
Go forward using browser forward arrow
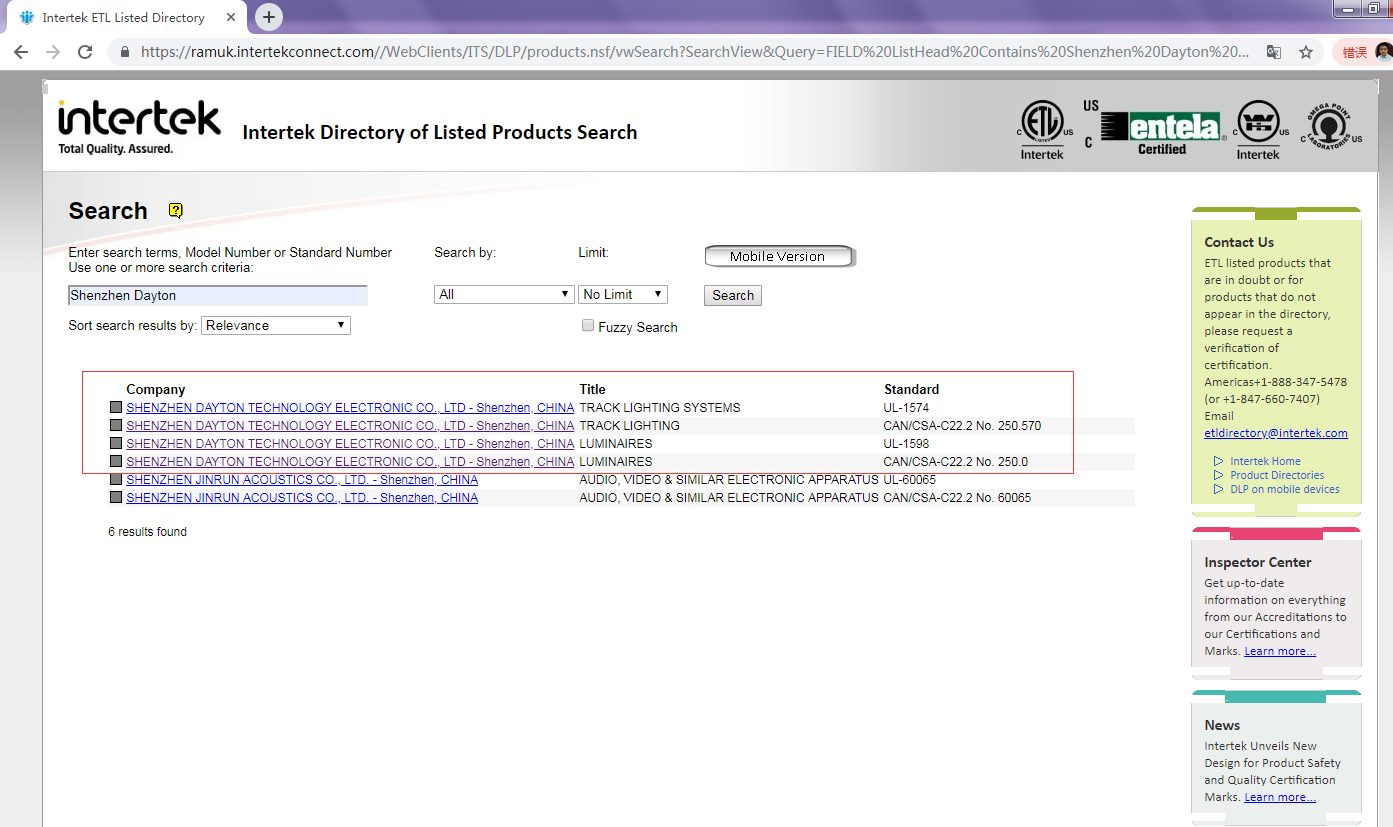point(53,52)
